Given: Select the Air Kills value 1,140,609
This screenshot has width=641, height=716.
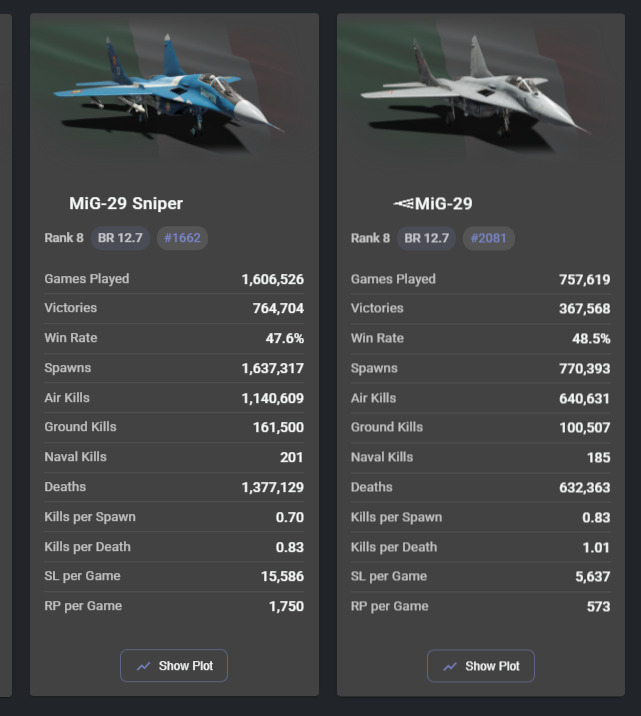Looking at the screenshot, I should pyautogui.click(x=272, y=398).
